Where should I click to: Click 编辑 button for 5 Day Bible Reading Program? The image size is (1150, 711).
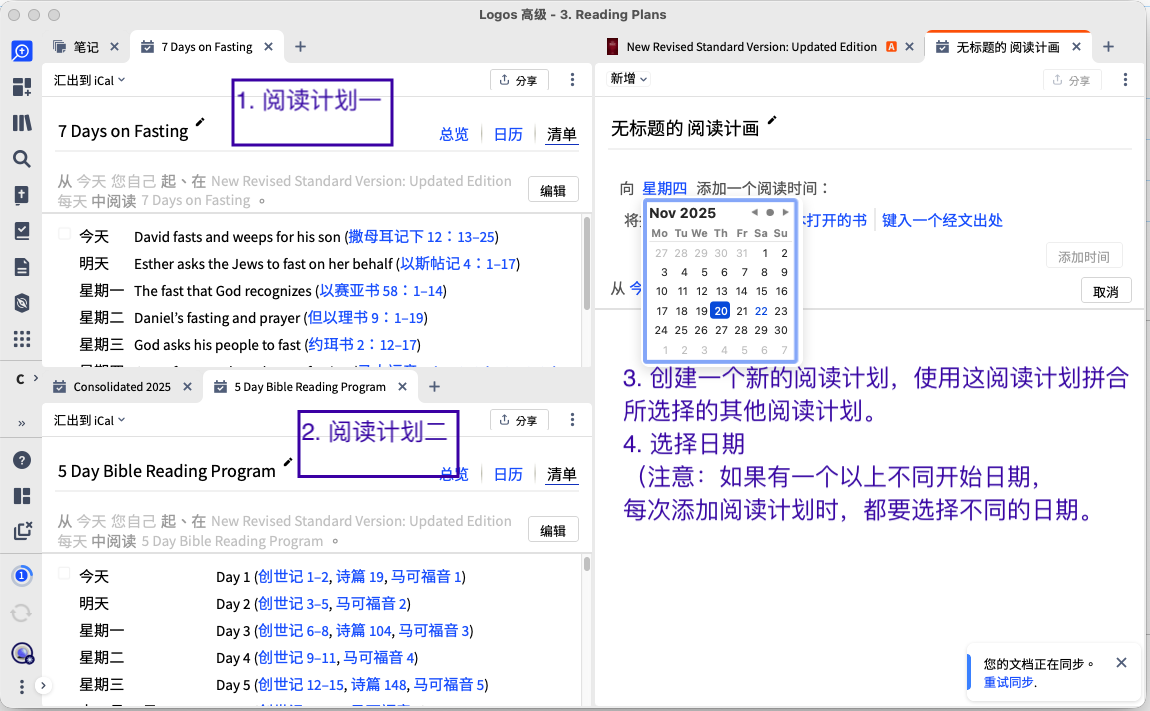(x=553, y=530)
